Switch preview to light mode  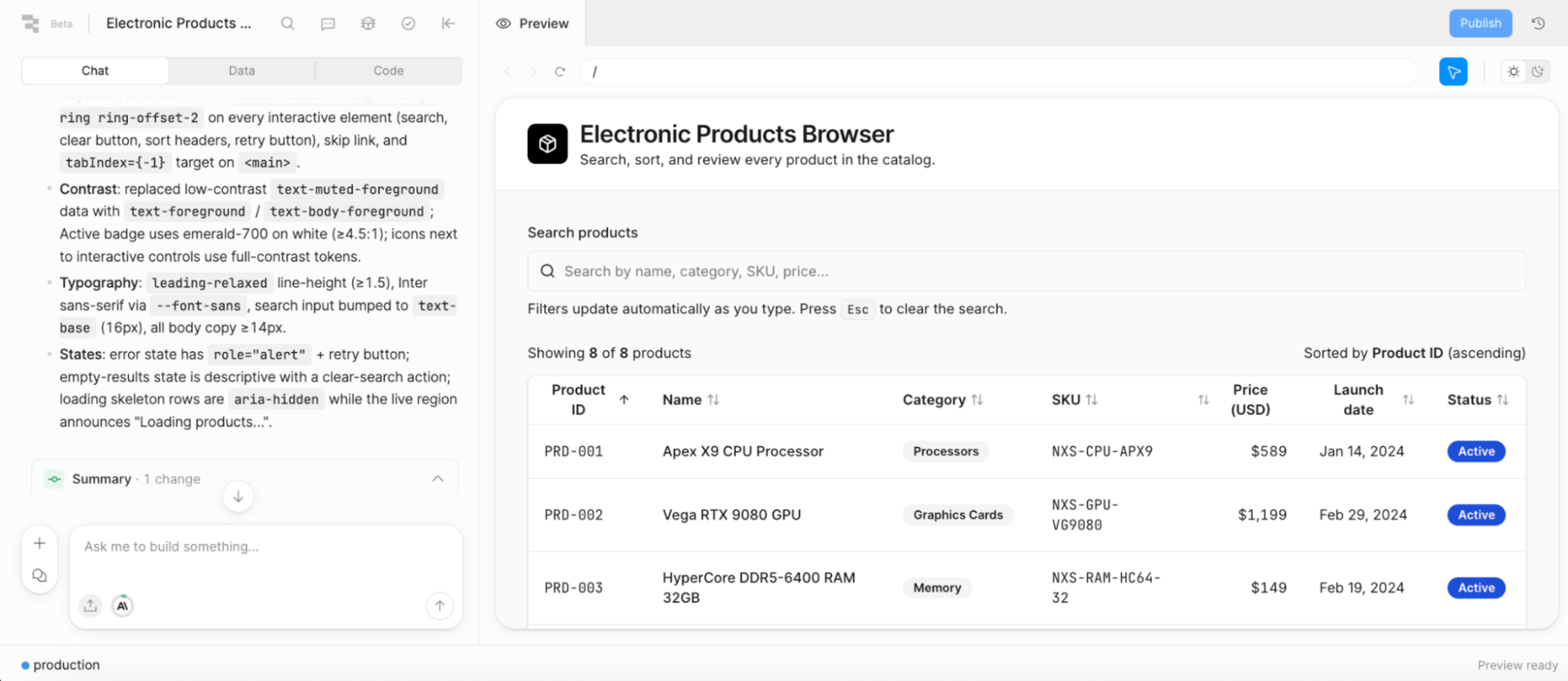click(x=1514, y=71)
